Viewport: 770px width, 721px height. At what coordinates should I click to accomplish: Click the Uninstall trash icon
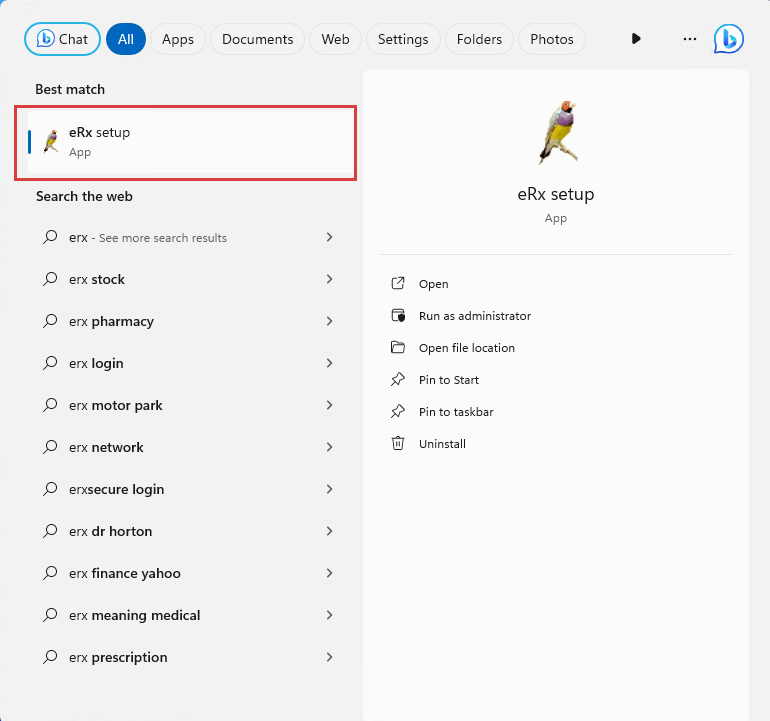(398, 443)
